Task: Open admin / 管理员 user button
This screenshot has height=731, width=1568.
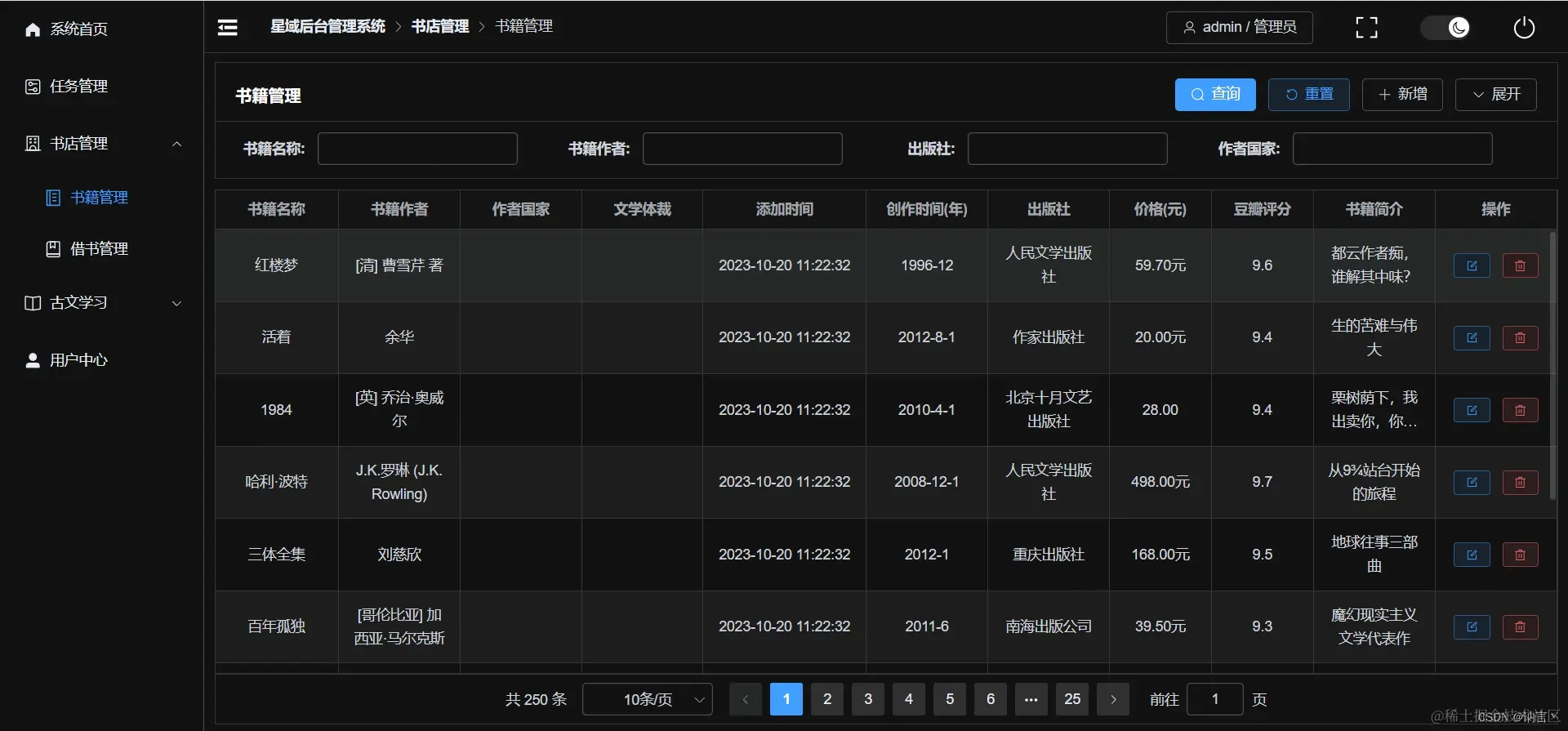Action: tap(1239, 27)
